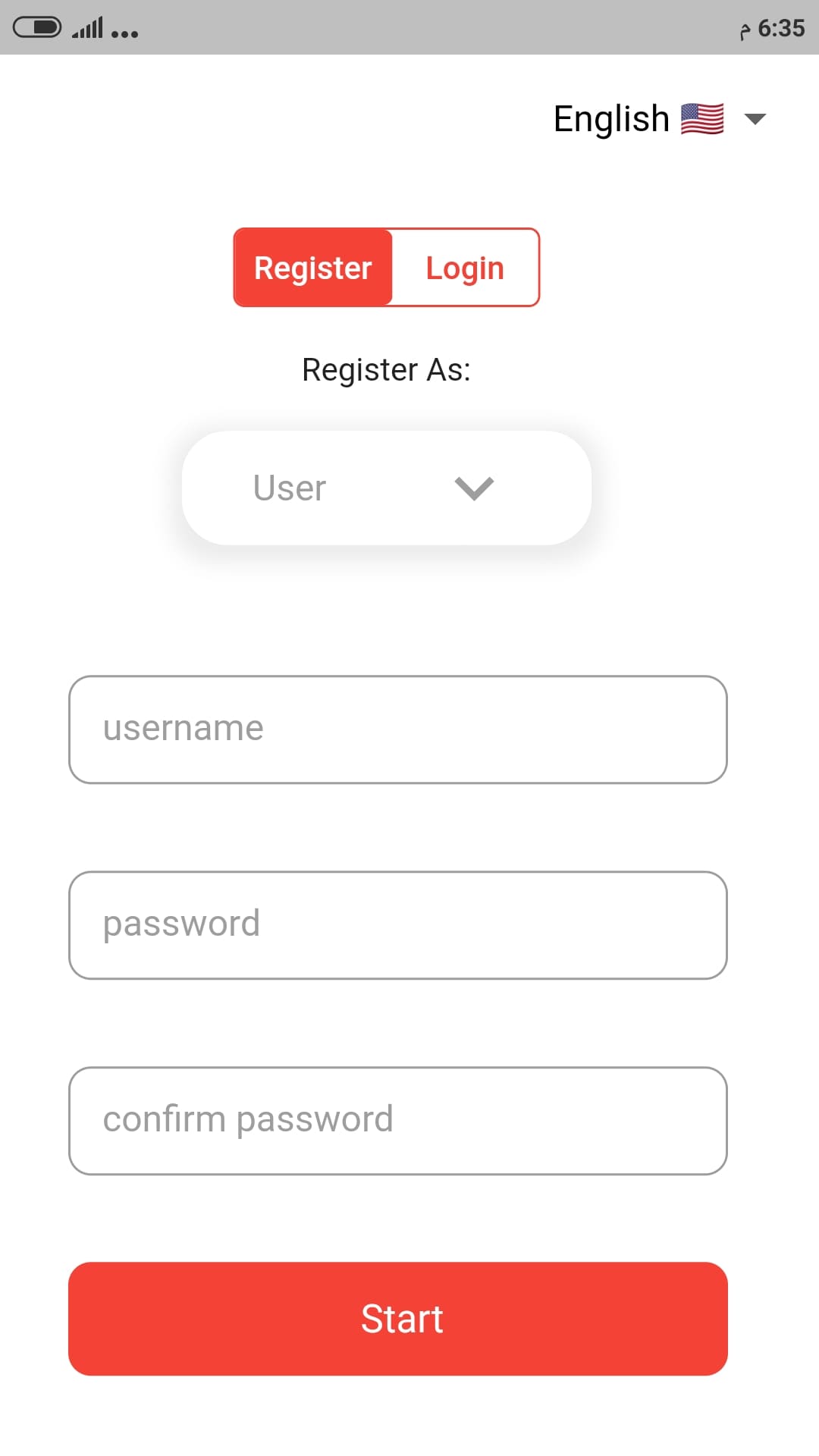Click the Register/Login segmented toggle border

pos(538,268)
